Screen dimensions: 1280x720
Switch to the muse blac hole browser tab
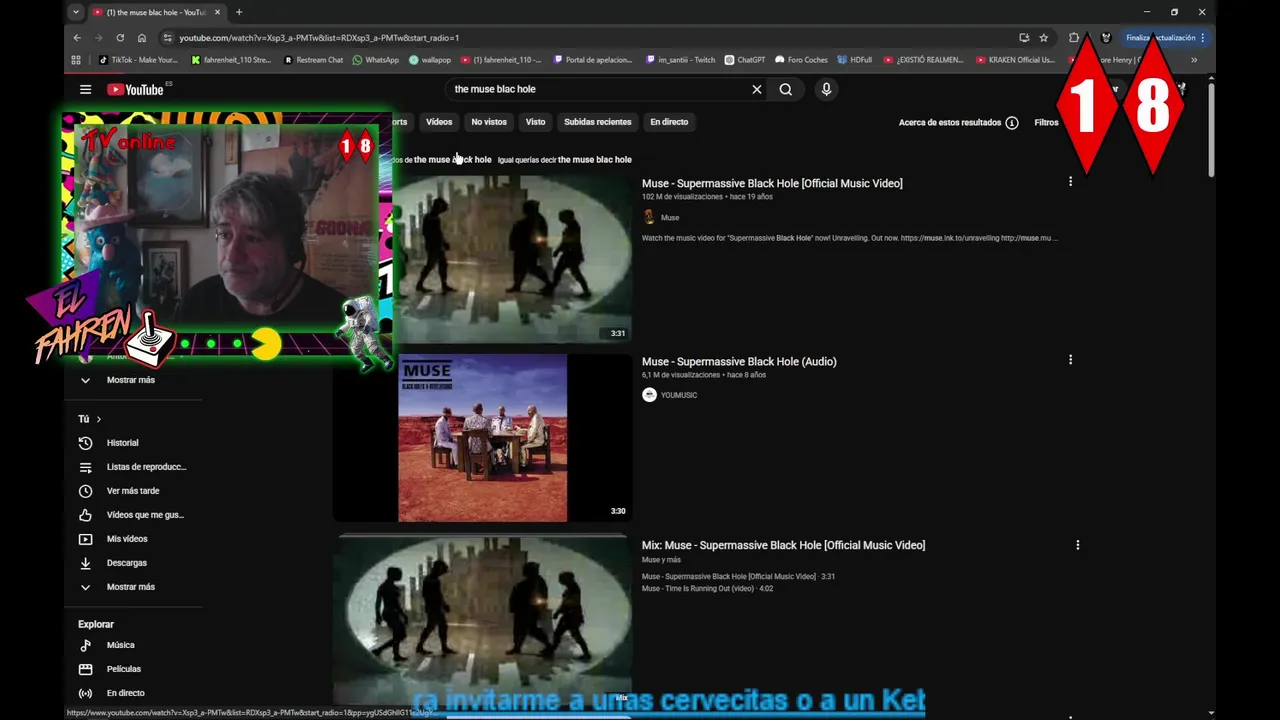(x=156, y=12)
